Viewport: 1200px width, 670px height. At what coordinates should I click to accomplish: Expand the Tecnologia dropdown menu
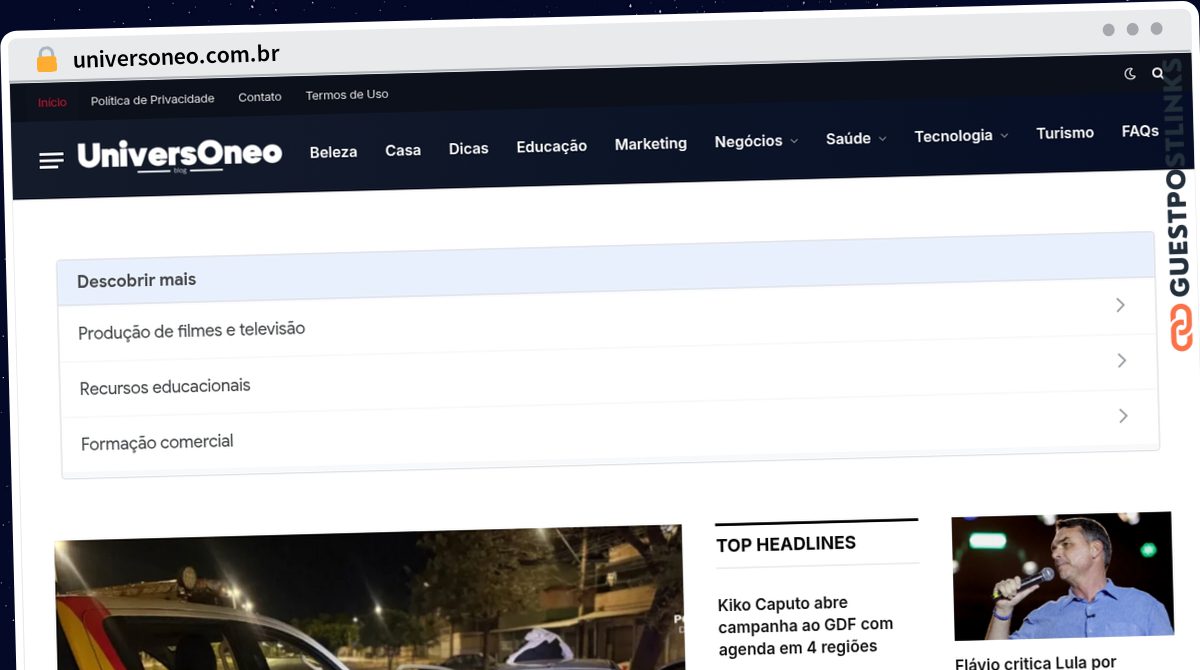tap(961, 135)
